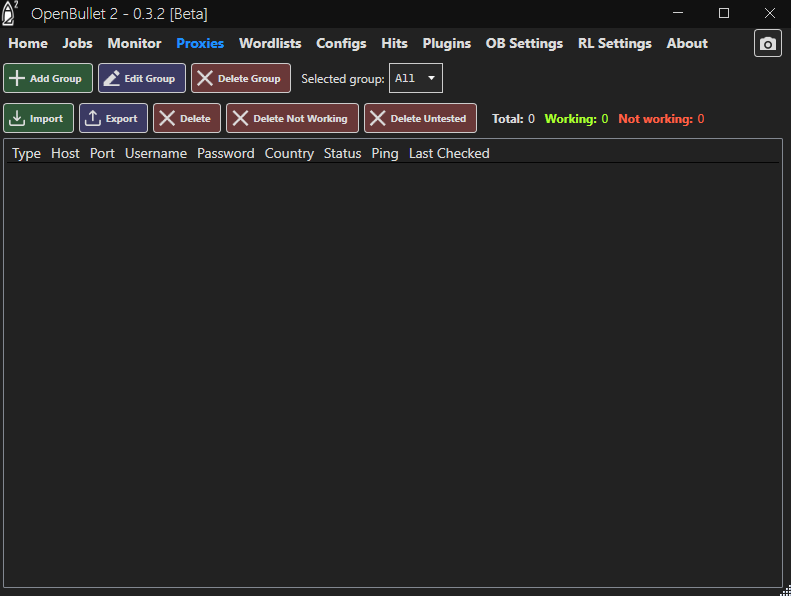The image size is (791, 596).
Task: Sort by the Ping column header
Action: coord(384,153)
